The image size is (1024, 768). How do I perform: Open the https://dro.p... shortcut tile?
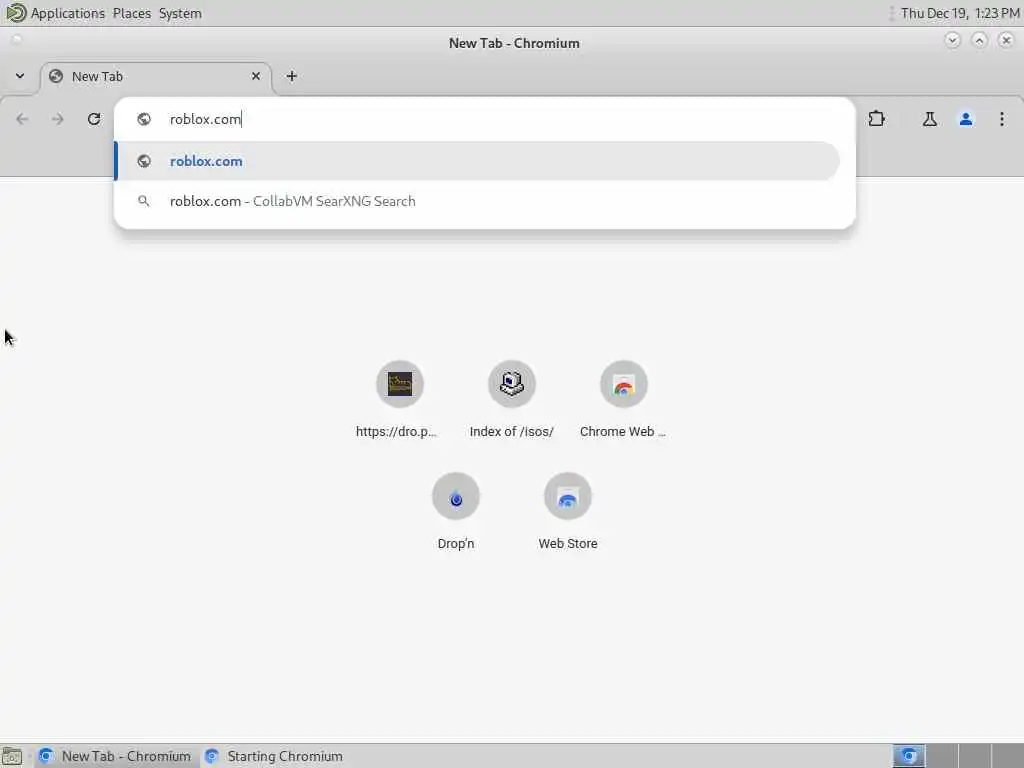point(400,400)
